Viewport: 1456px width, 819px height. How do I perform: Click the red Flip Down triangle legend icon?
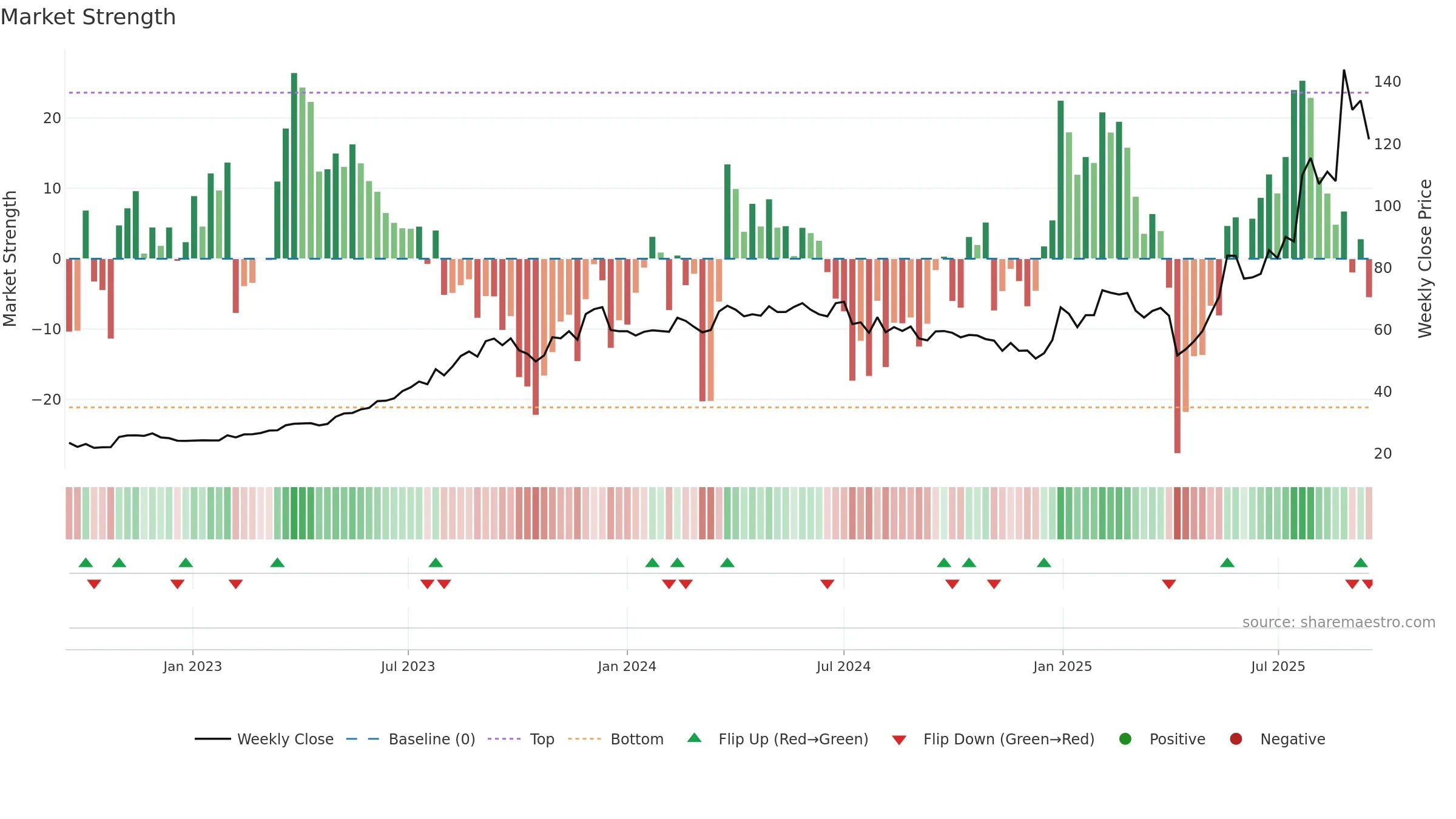pyautogui.click(x=899, y=740)
